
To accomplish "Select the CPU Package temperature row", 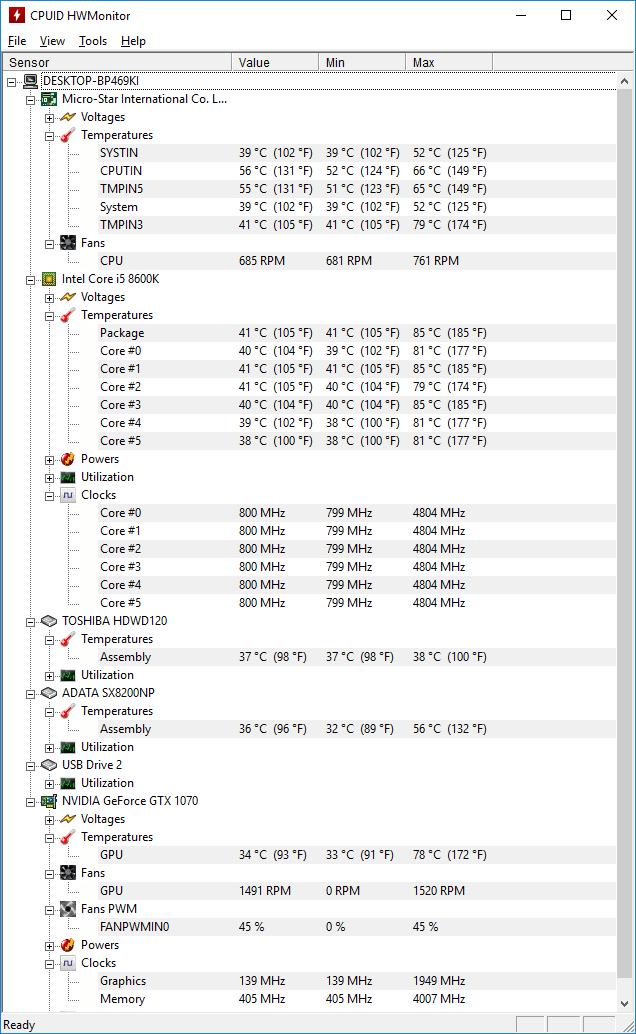I will tap(356, 333).
